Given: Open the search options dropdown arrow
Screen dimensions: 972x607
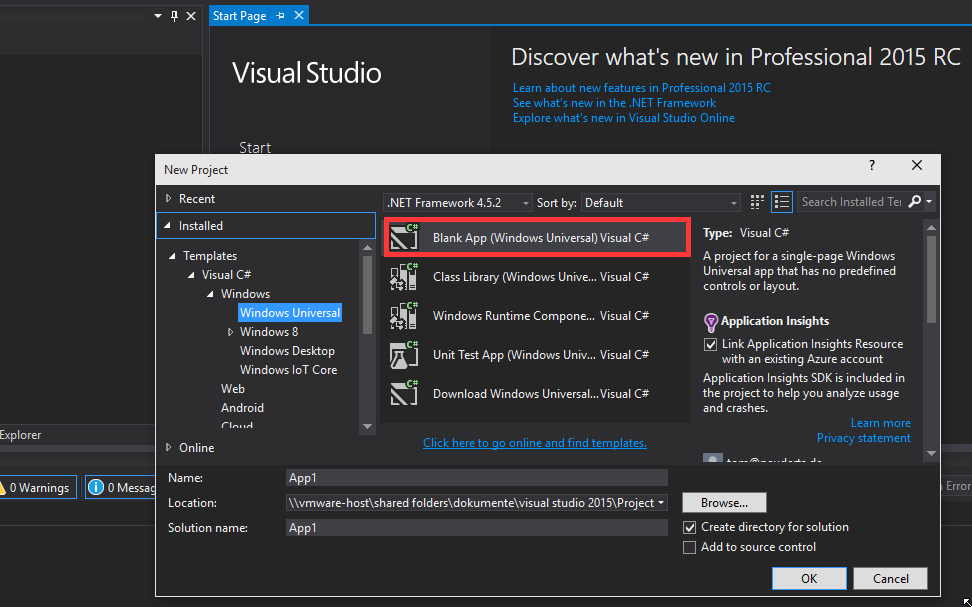Looking at the screenshot, I should 929,202.
